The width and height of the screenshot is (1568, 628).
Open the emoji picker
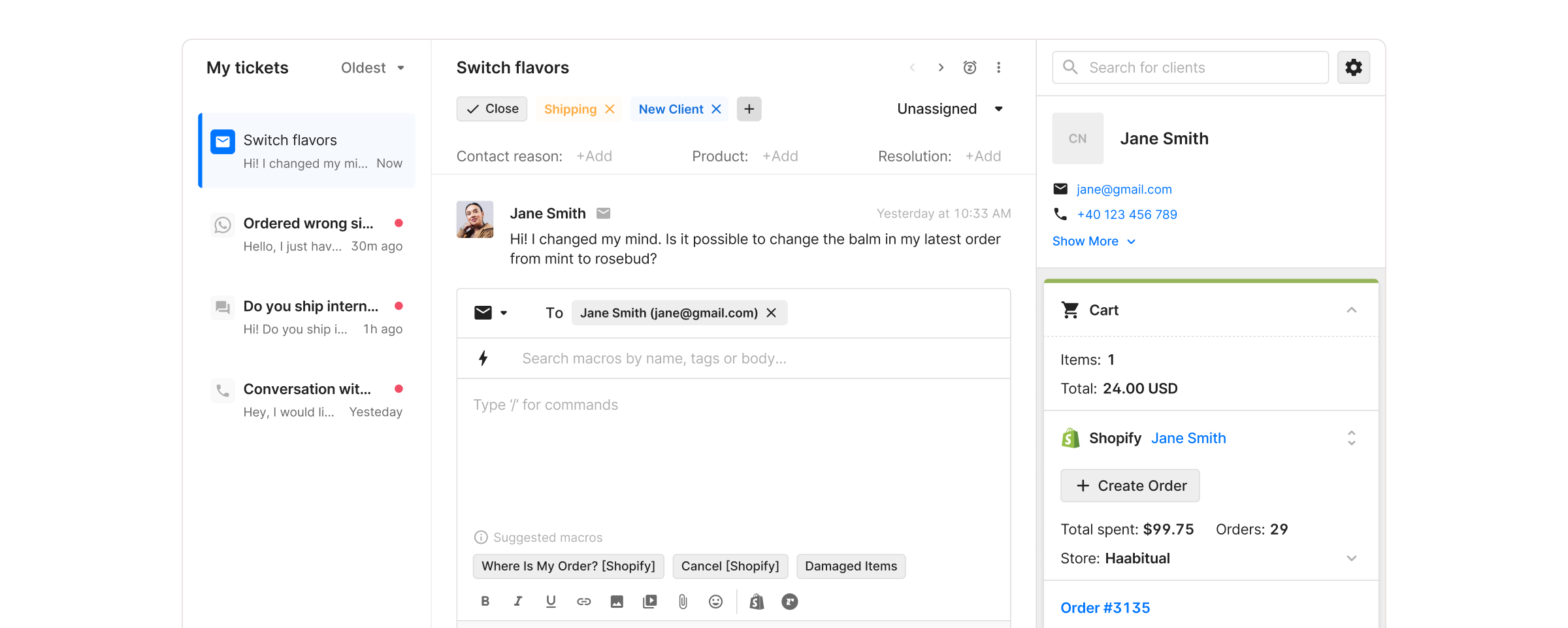(715, 601)
